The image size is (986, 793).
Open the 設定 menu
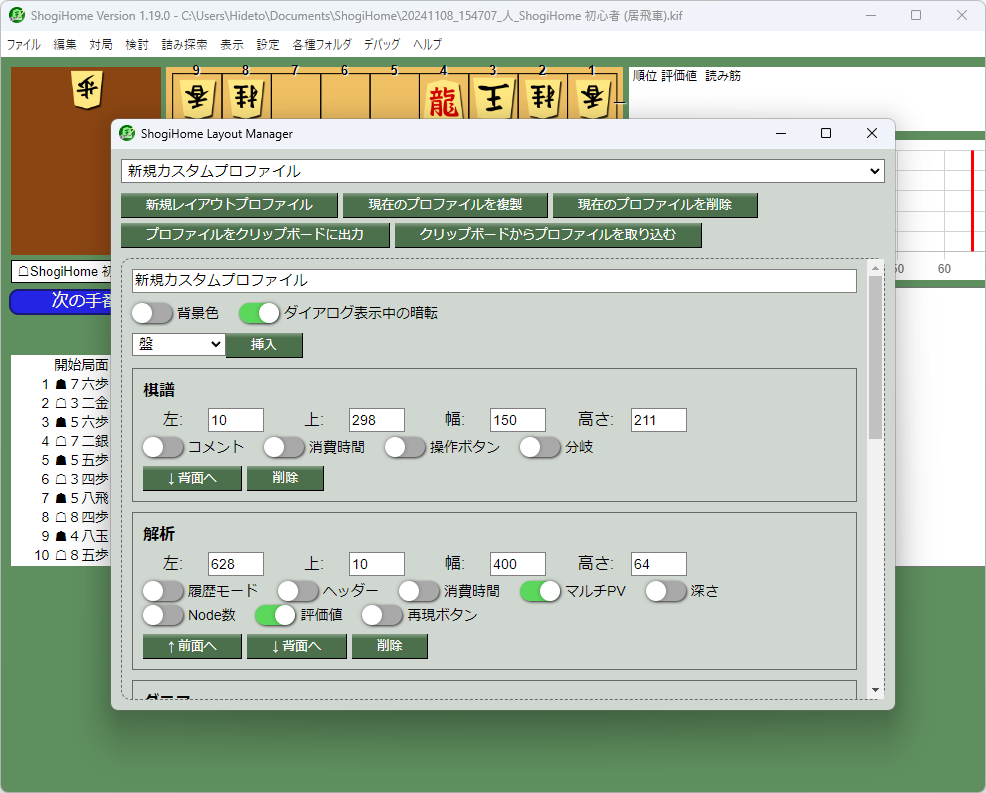[x=266, y=44]
